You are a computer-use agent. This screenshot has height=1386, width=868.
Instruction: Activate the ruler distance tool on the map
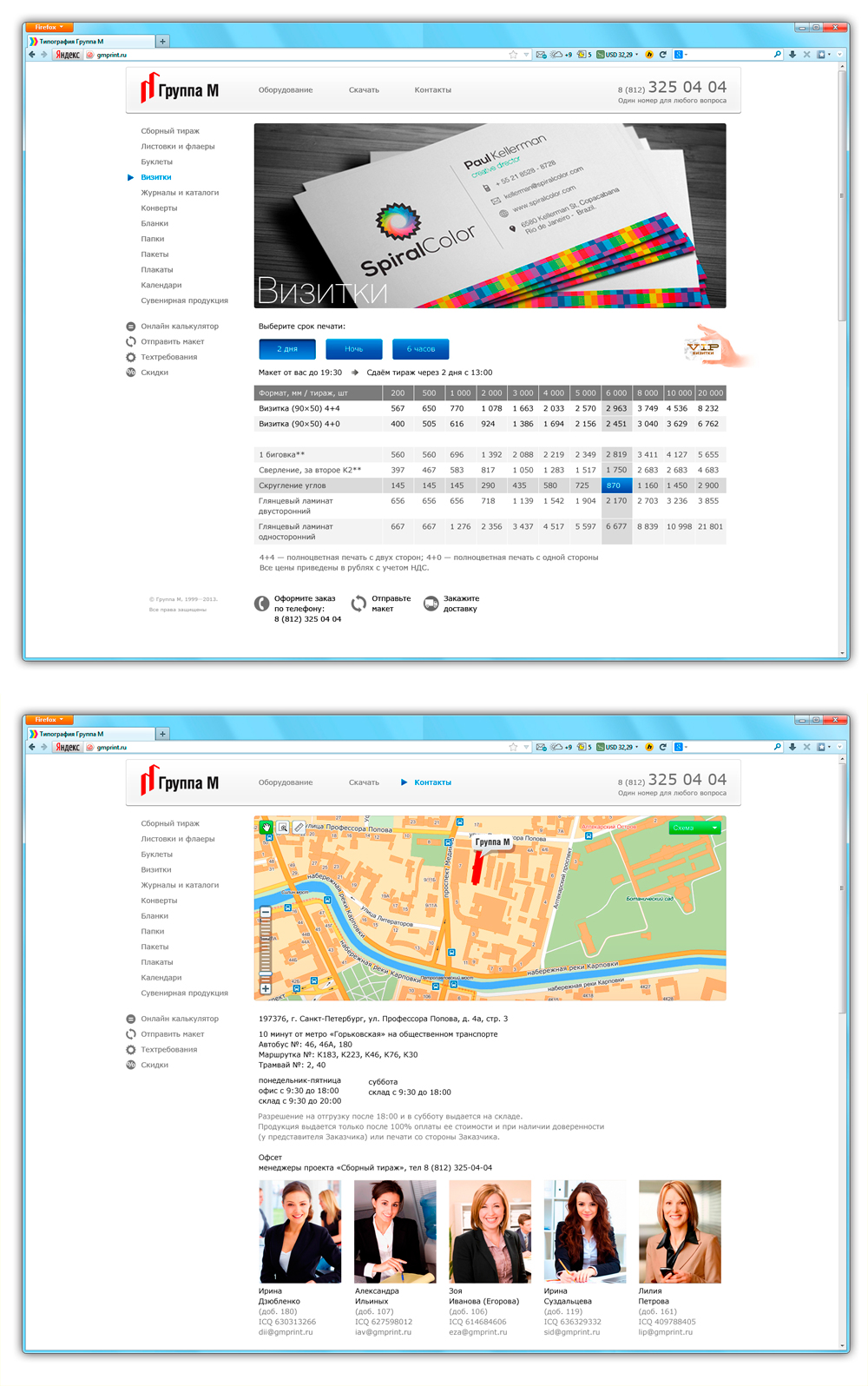coord(299,828)
